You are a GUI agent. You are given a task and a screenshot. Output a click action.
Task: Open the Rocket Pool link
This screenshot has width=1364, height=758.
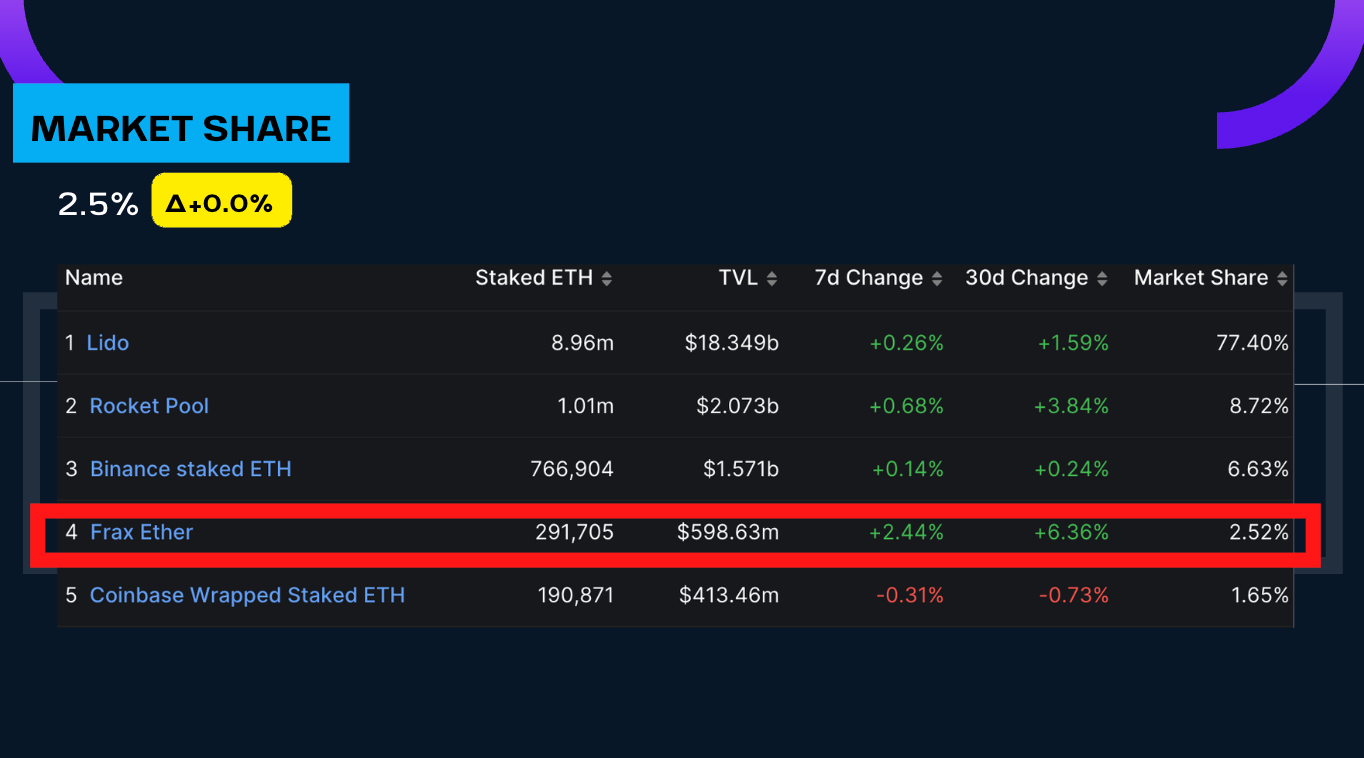(149, 406)
